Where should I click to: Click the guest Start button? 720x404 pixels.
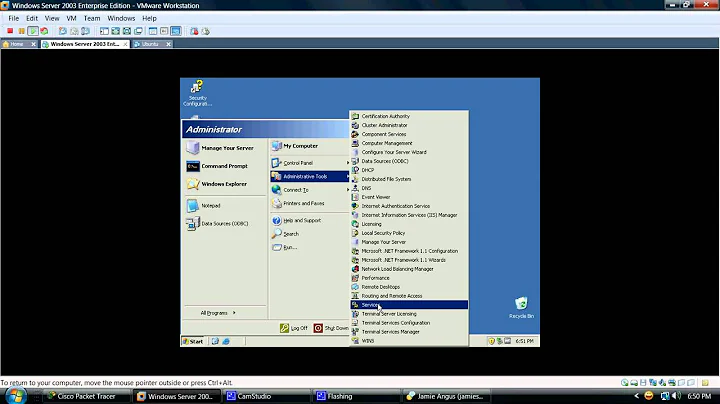[193, 341]
